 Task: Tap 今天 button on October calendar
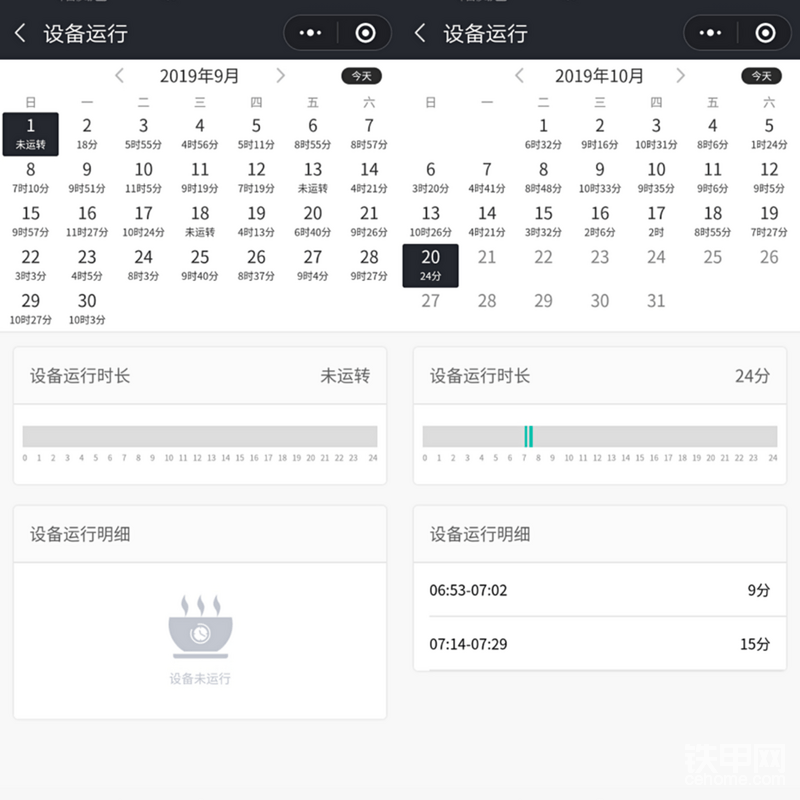(761, 76)
